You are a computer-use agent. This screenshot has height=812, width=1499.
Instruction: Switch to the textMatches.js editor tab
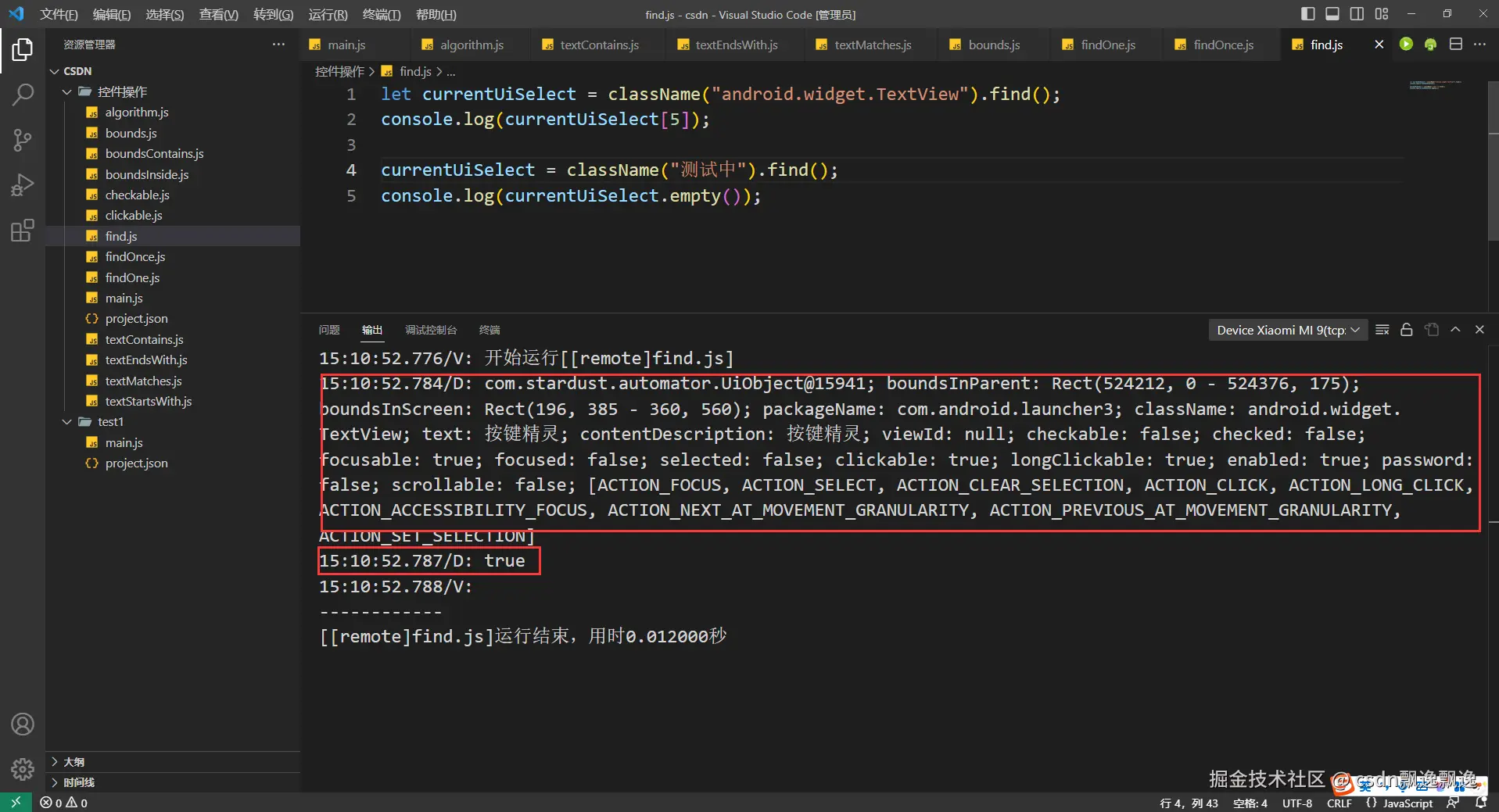pyautogui.click(x=872, y=45)
